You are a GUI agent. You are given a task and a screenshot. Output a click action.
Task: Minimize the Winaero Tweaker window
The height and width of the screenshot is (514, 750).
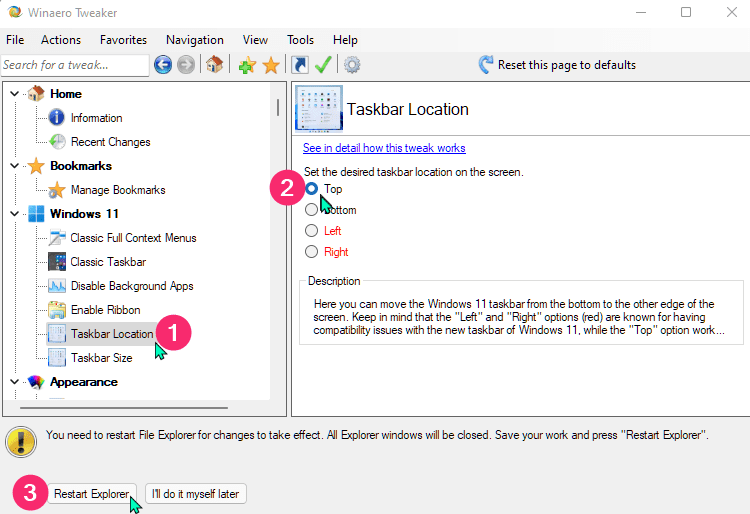[x=640, y=12]
